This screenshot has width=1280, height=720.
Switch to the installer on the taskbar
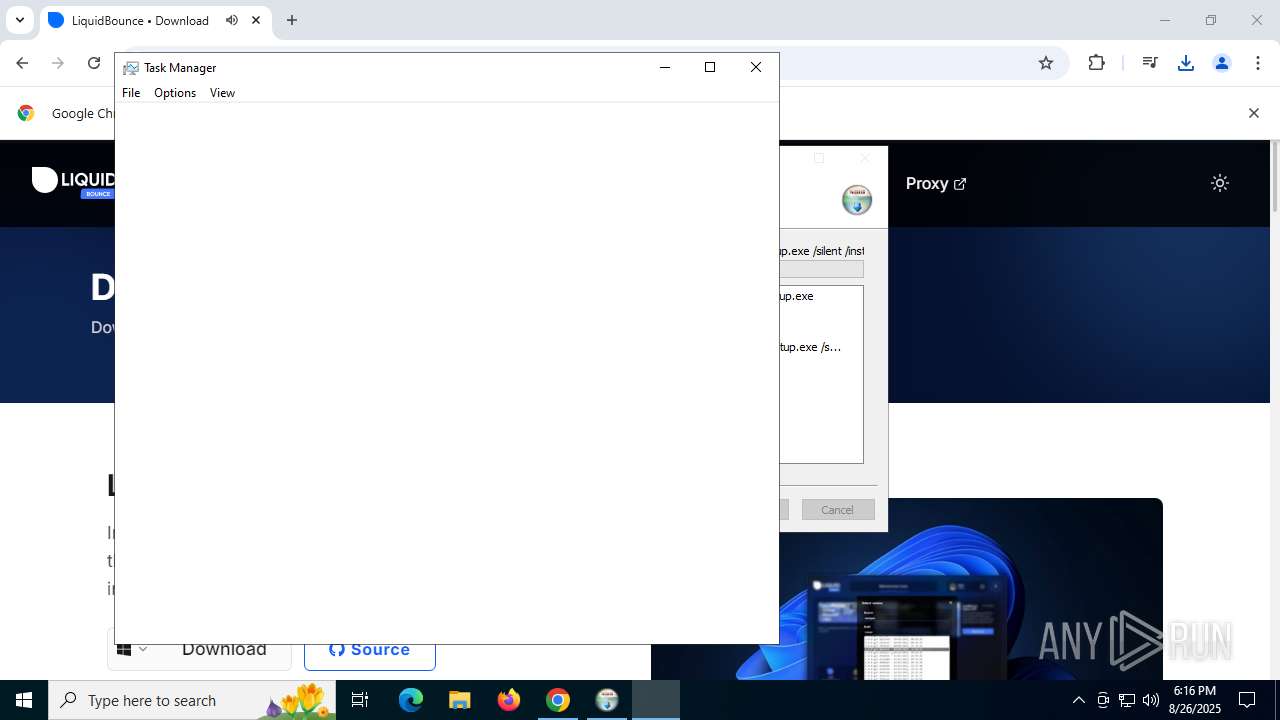pyautogui.click(x=607, y=700)
